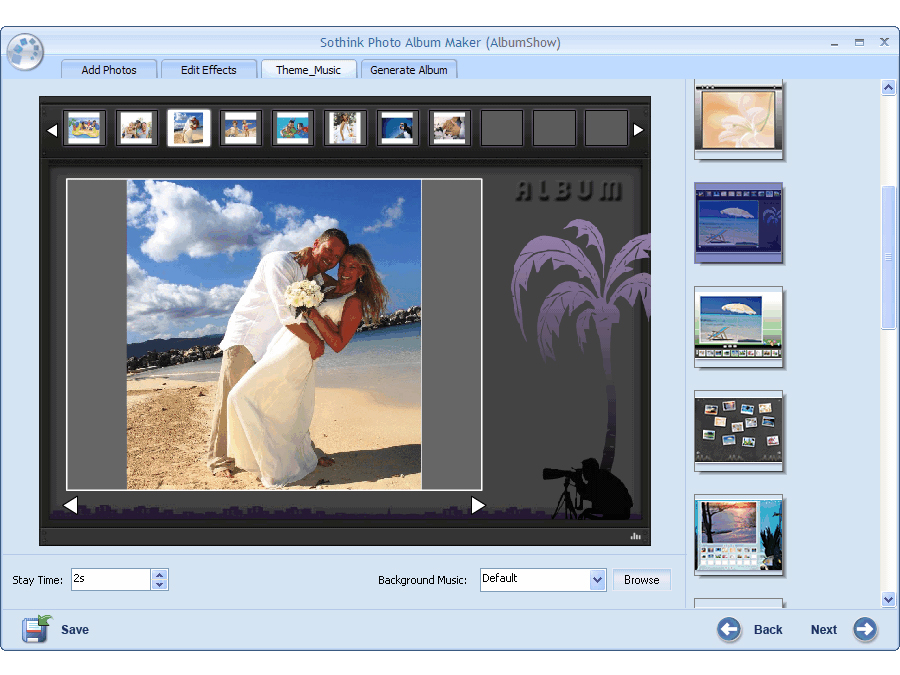900x675 pixels.
Task: Click the blue Next arrow icon
Action: pos(864,629)
